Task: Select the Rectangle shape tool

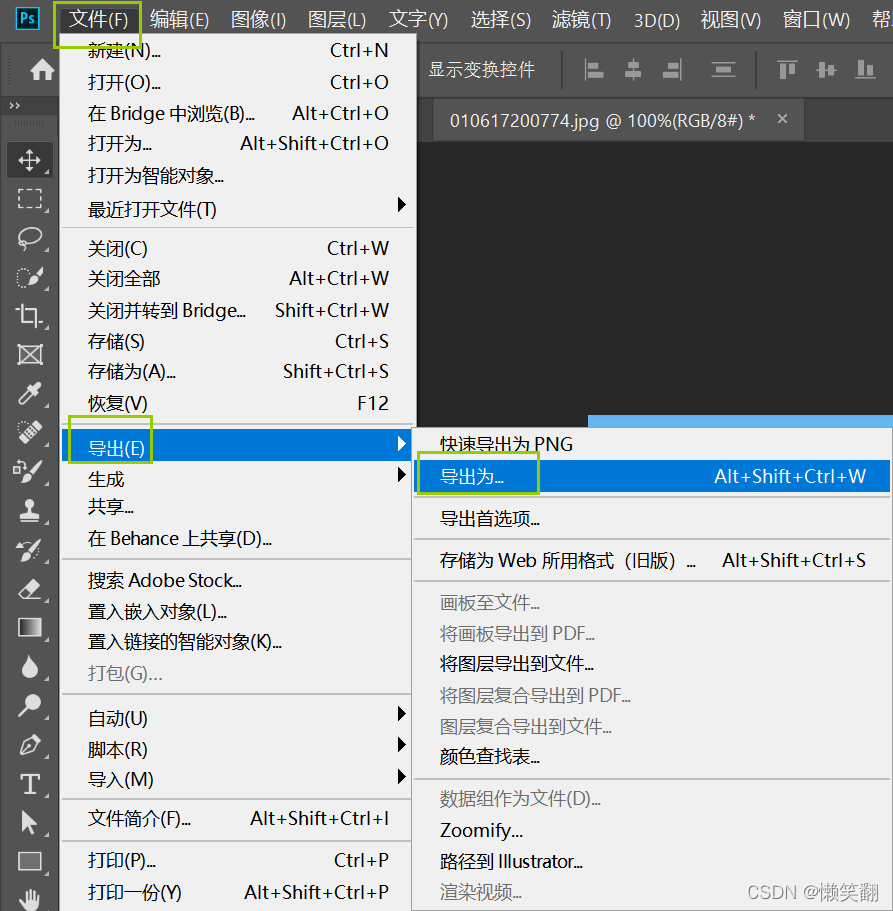Action: tap(30, 862)
